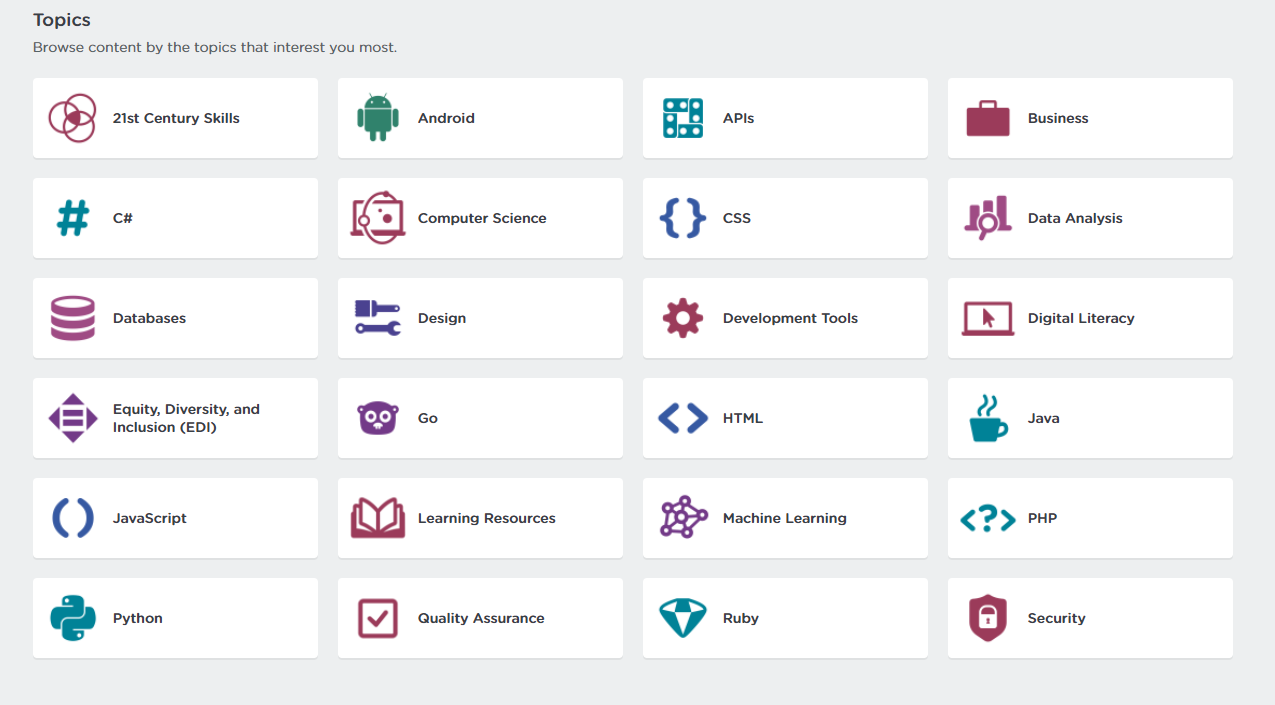
Task: Click the Android robot icon
Action: pos(377,118)
